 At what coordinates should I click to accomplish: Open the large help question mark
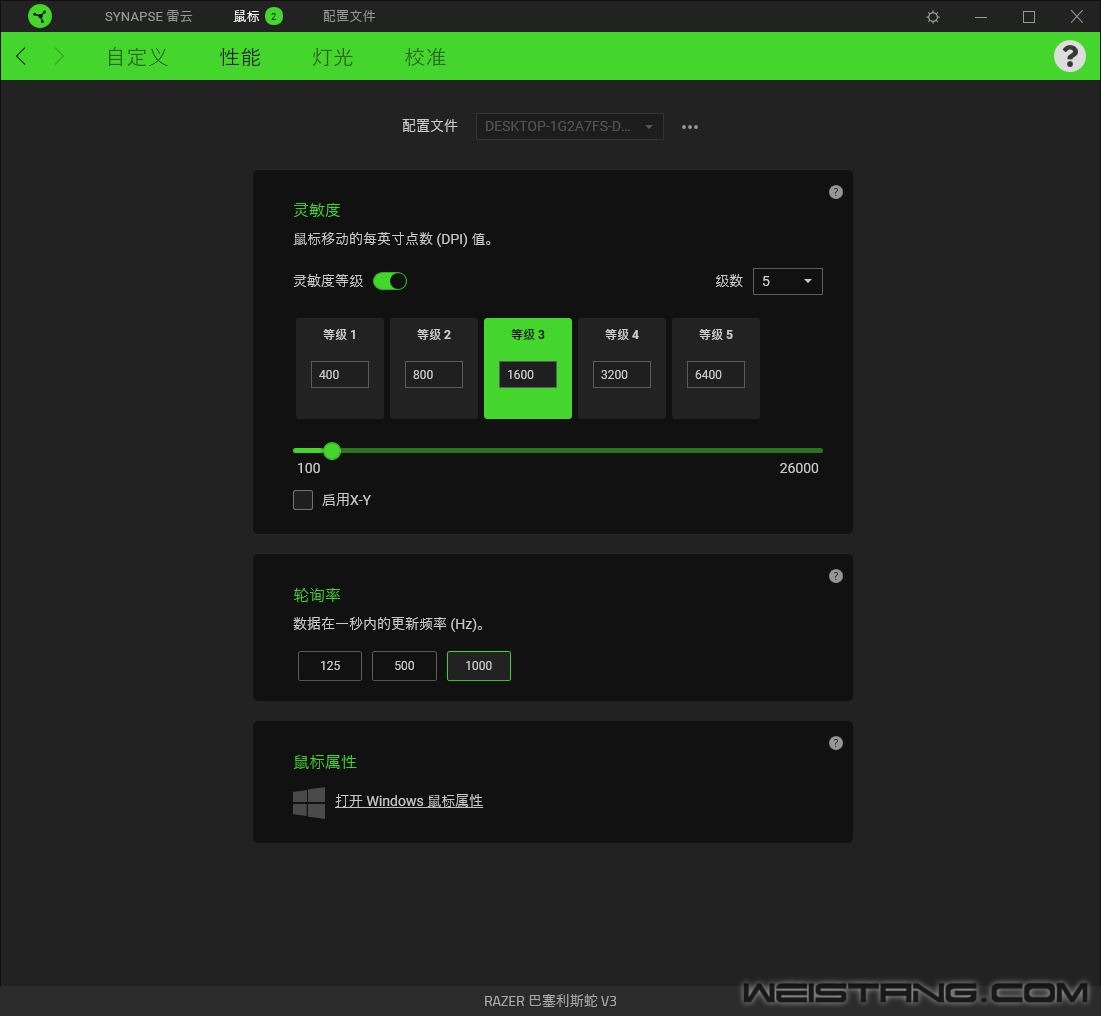click(1069, 56)
